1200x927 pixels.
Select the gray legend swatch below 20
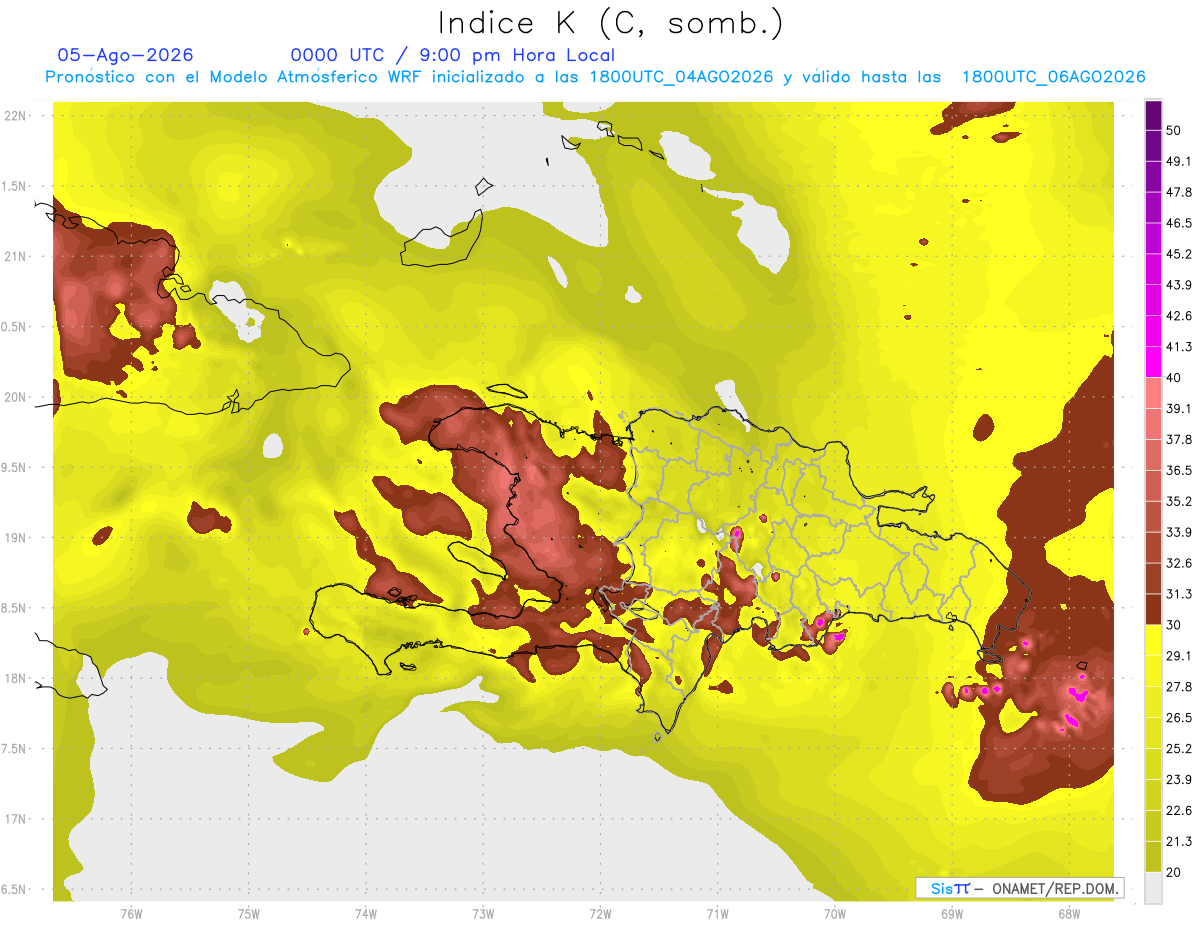click(1153, 887)
